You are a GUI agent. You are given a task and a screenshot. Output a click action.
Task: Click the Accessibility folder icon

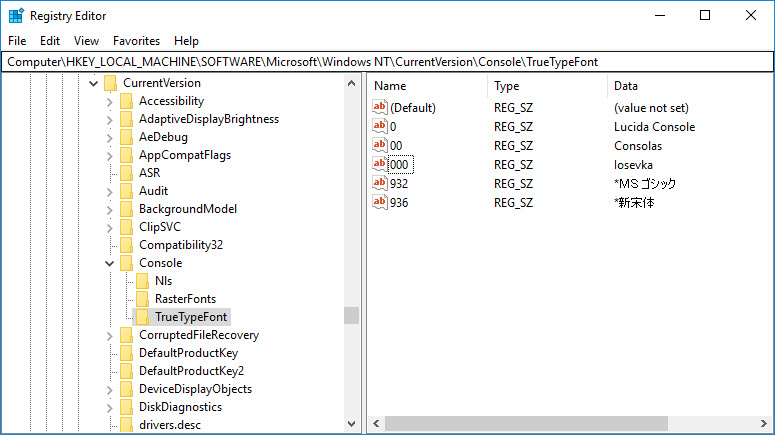point(127,101)
